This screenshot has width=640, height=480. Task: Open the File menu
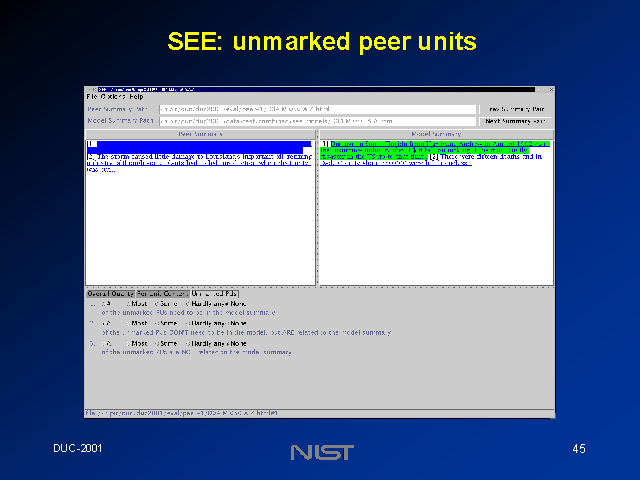[x=92, y=96]
